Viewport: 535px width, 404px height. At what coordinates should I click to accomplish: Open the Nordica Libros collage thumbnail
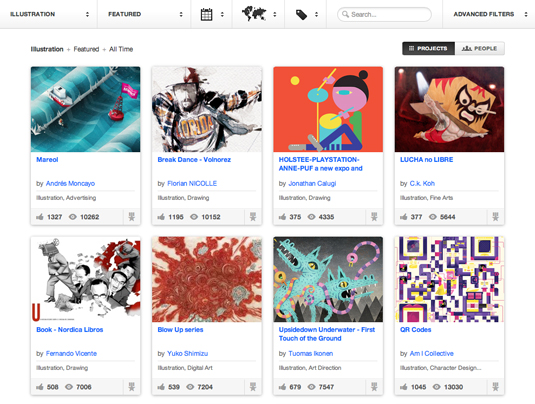(85, 279)
